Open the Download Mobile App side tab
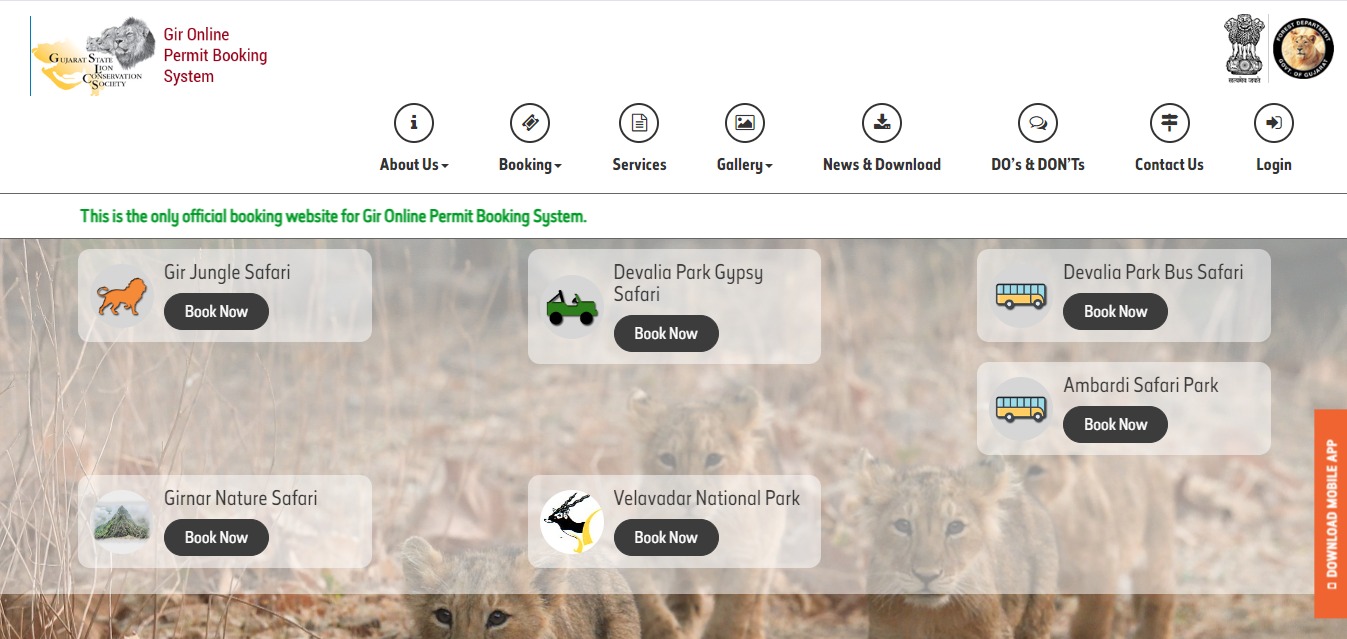 click(1330, 513)
